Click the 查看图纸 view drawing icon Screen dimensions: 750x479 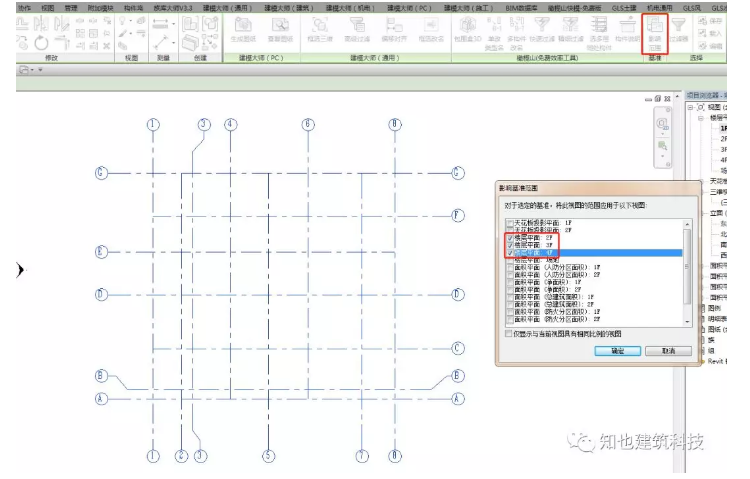280,30
